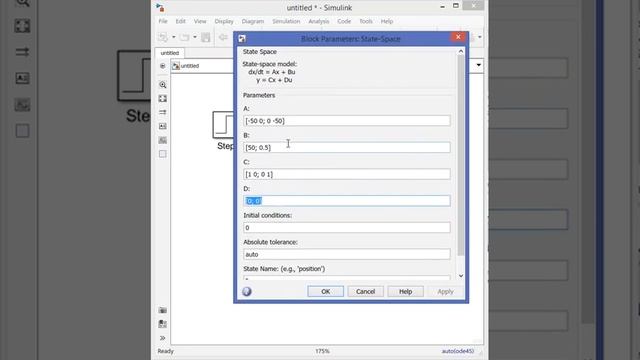
Task: Click the dialog scrollbar up arrow
Action: pyautogui.click(x=461, y=51)
